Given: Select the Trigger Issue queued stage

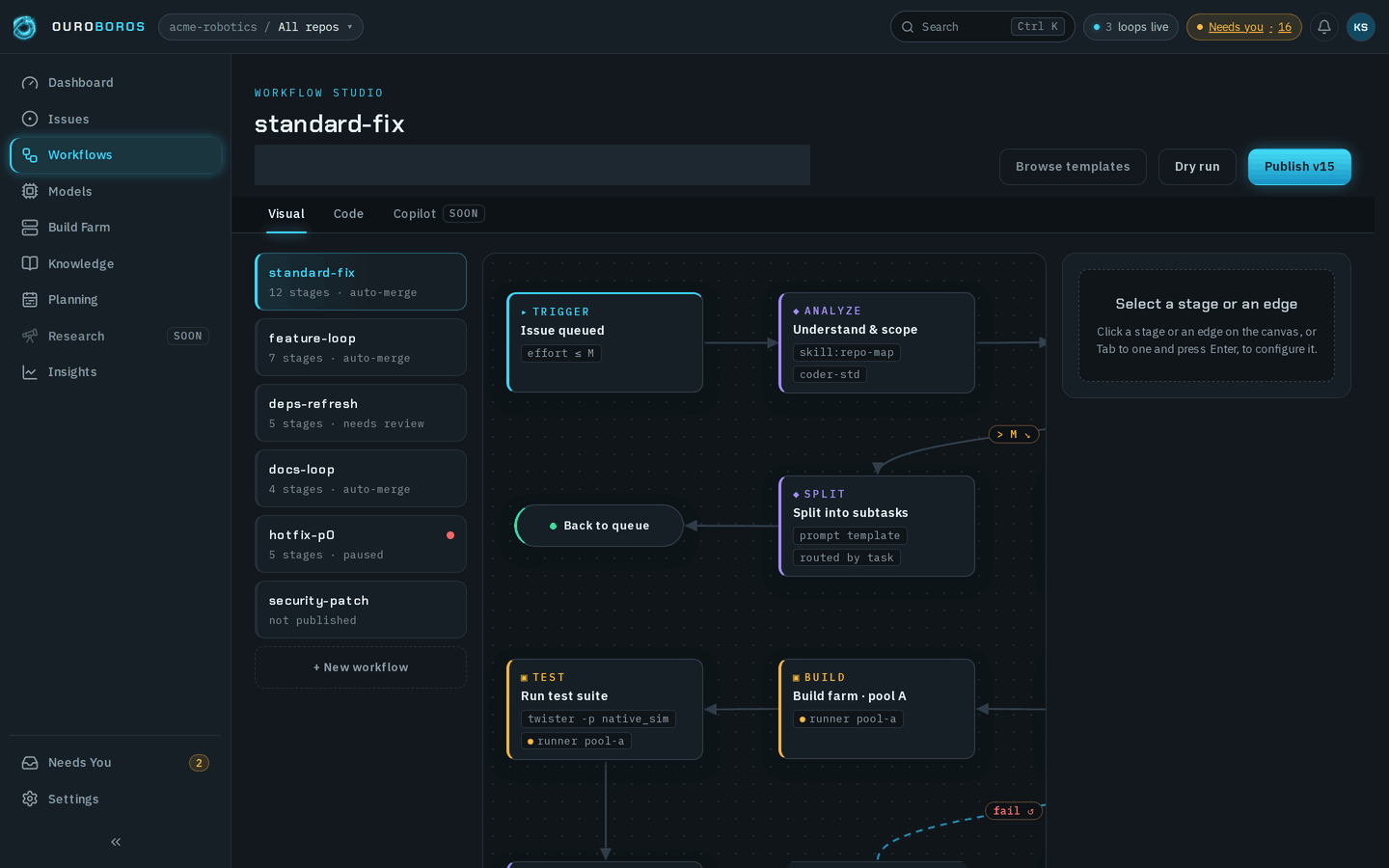Looking at the screenshot, I should pyautogui.click(x=605, y=342).
